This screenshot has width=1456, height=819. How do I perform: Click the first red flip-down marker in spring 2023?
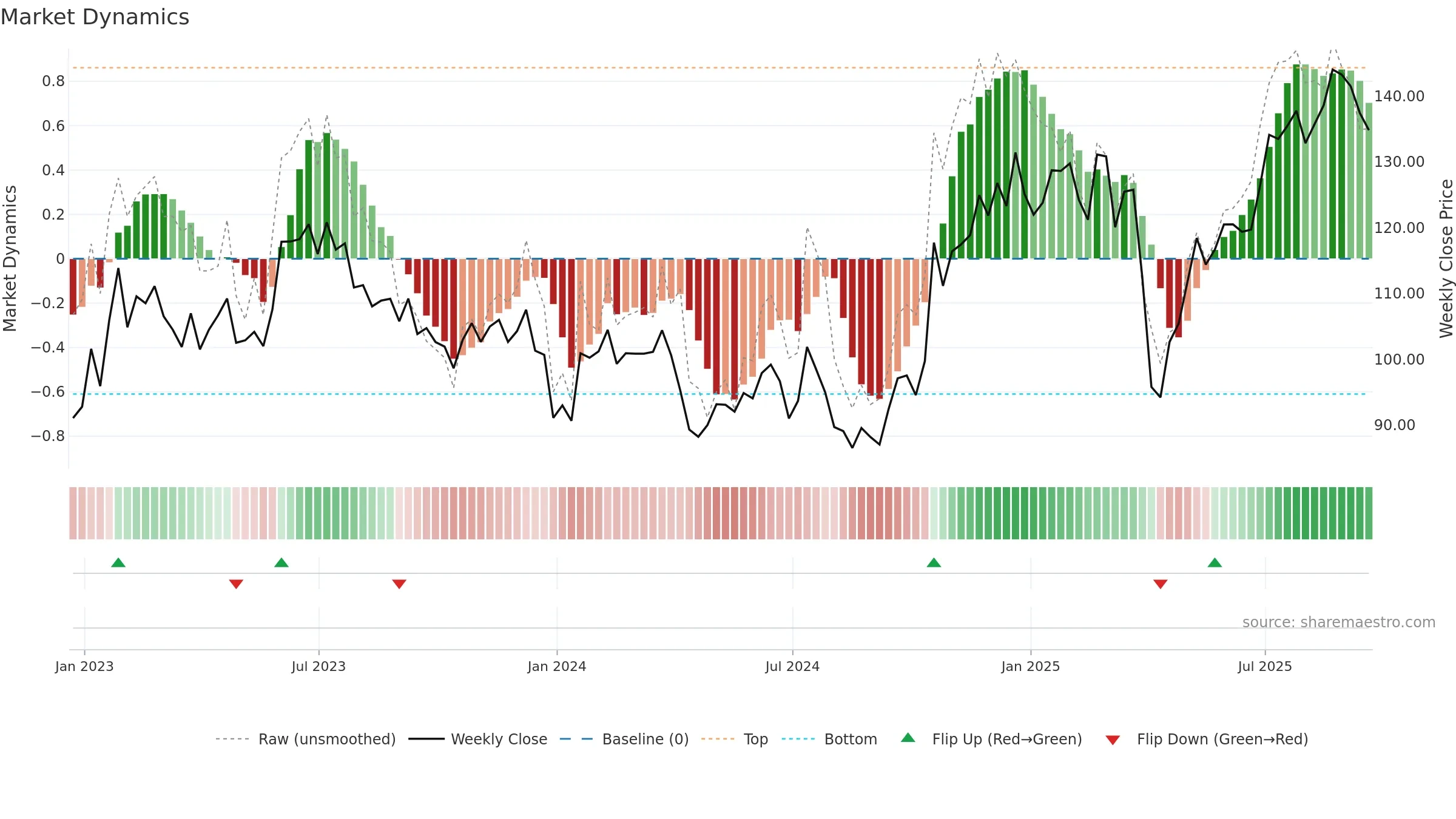(236, 584)
